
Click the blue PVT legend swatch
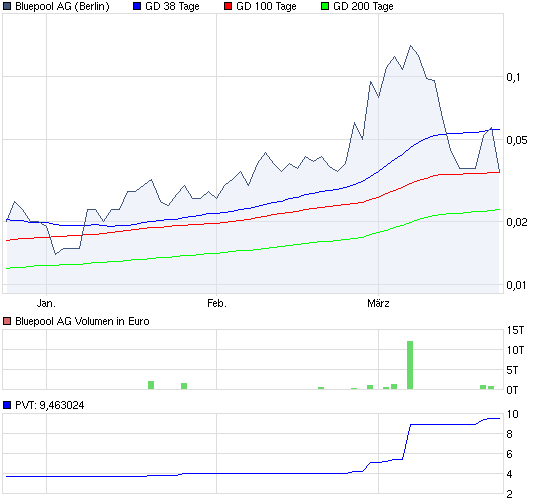pos(7,405)
